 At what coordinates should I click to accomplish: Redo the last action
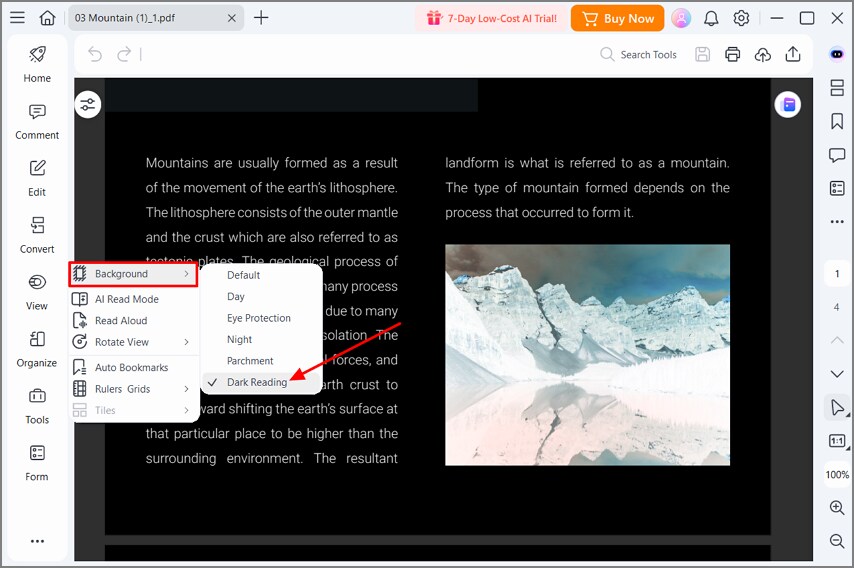124,54
